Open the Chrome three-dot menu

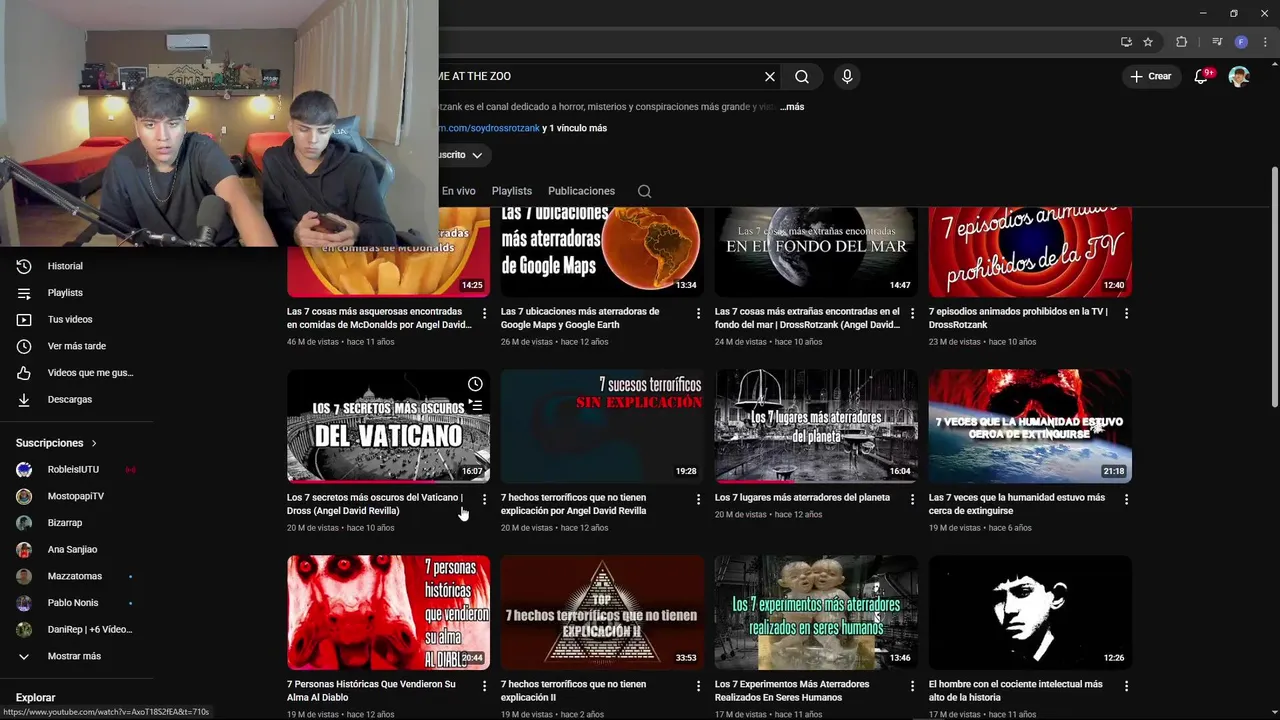point(1264,42)
